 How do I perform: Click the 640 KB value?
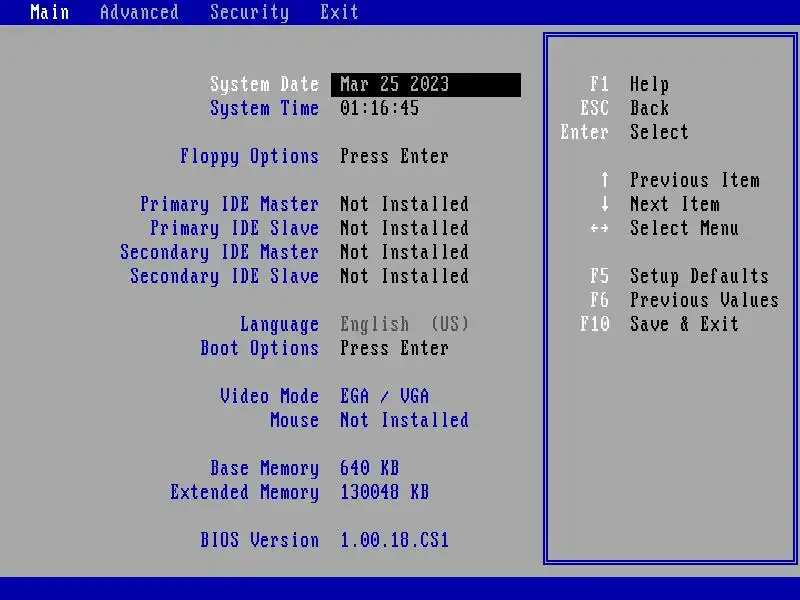coord(370,468)
